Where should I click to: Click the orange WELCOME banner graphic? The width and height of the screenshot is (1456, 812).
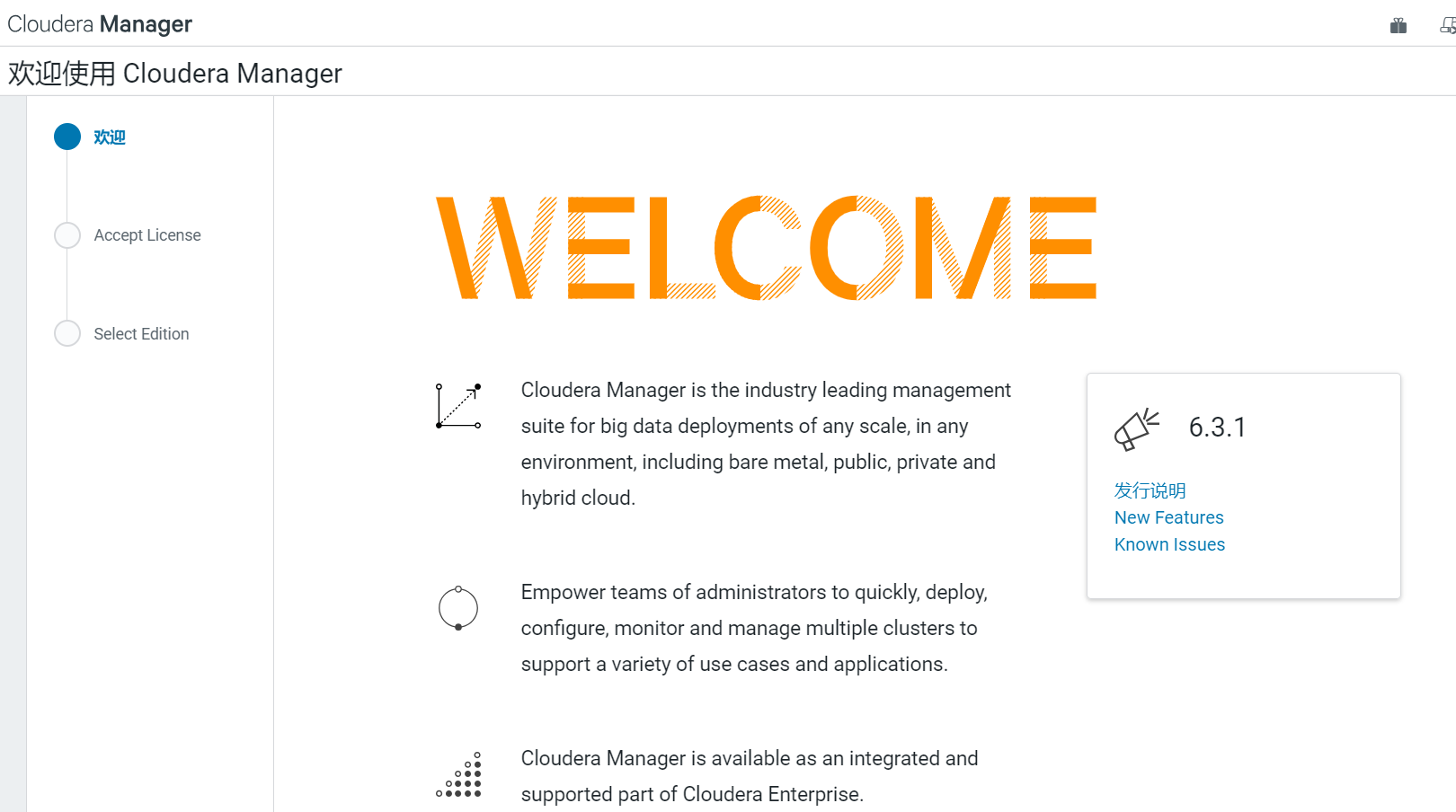pos(766,248)
